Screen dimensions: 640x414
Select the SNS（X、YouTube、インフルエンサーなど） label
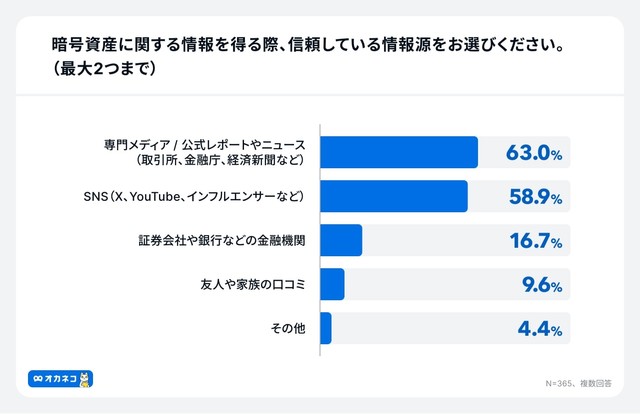pyautogui.click(x=221, y=196)
